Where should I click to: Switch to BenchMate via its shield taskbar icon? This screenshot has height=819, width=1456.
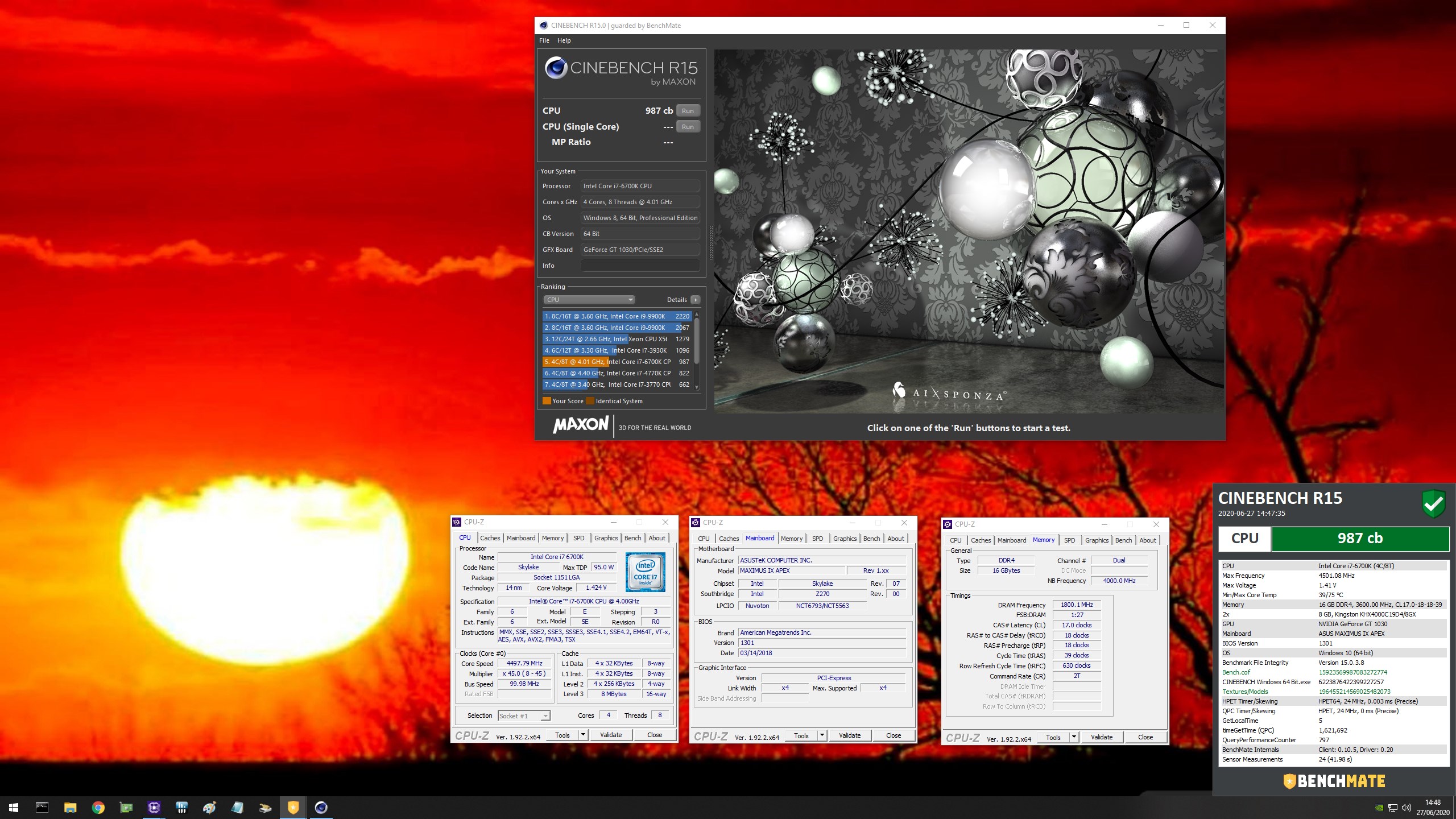[x=293, y=807]
